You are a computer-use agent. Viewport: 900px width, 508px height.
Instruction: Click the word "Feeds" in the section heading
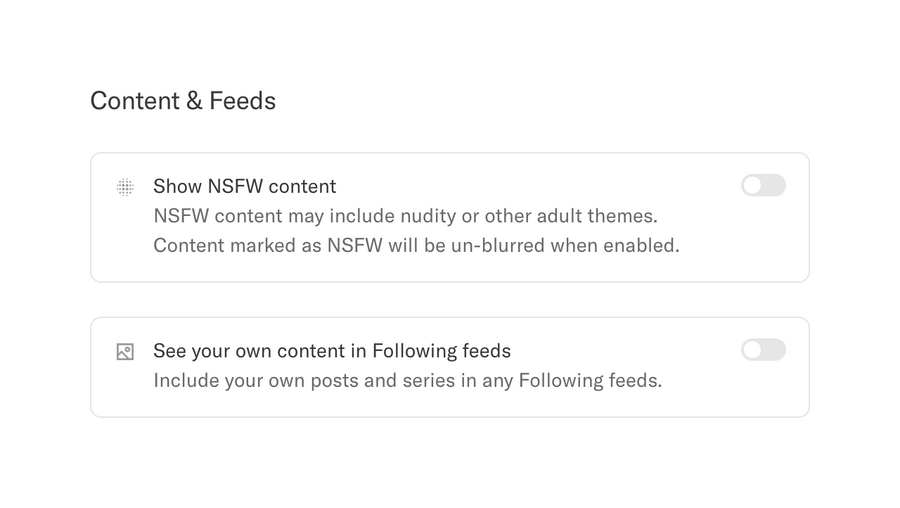pos(242,101)
